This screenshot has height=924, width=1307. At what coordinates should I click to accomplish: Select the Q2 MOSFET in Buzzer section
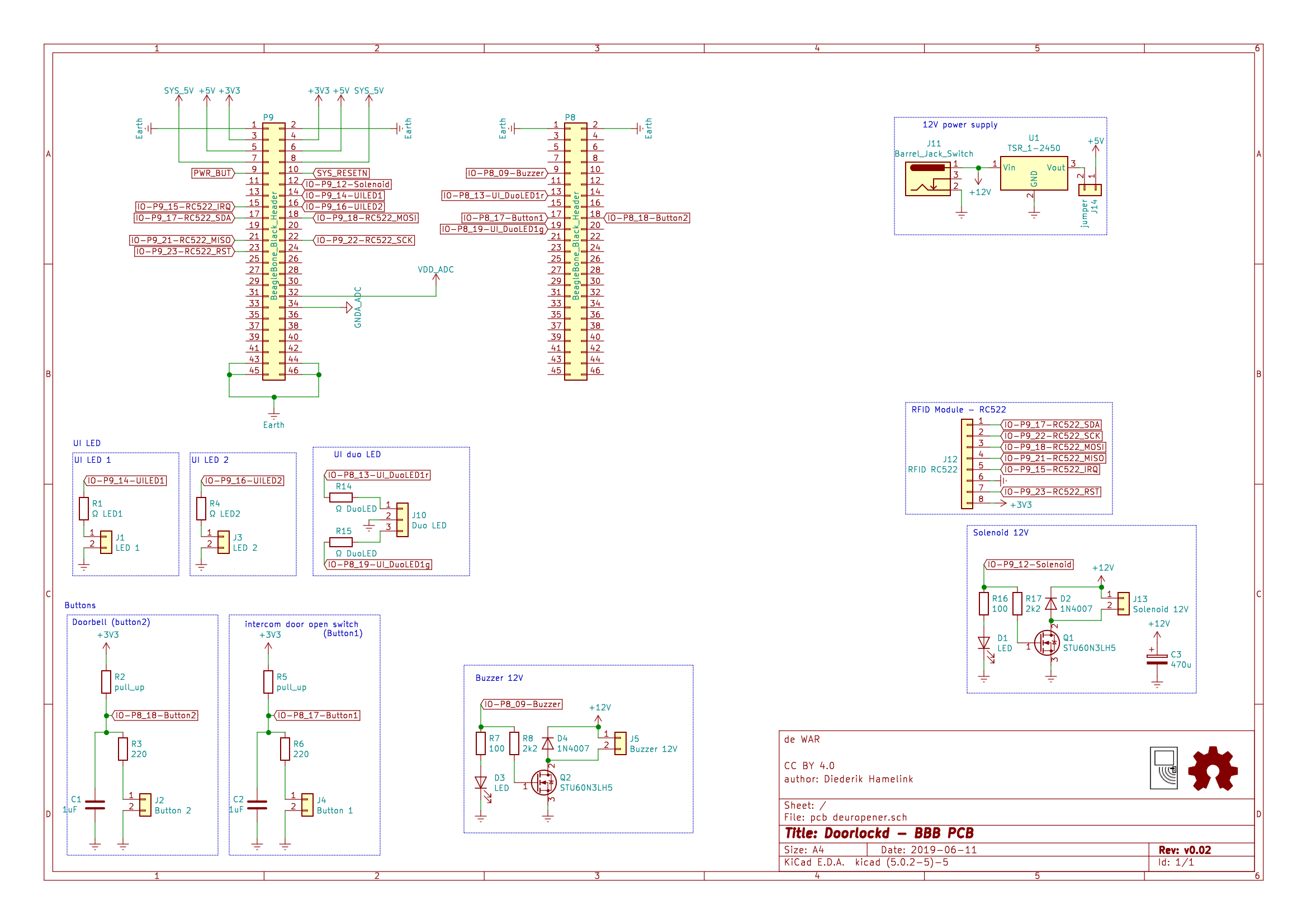[x=543, y=783]
